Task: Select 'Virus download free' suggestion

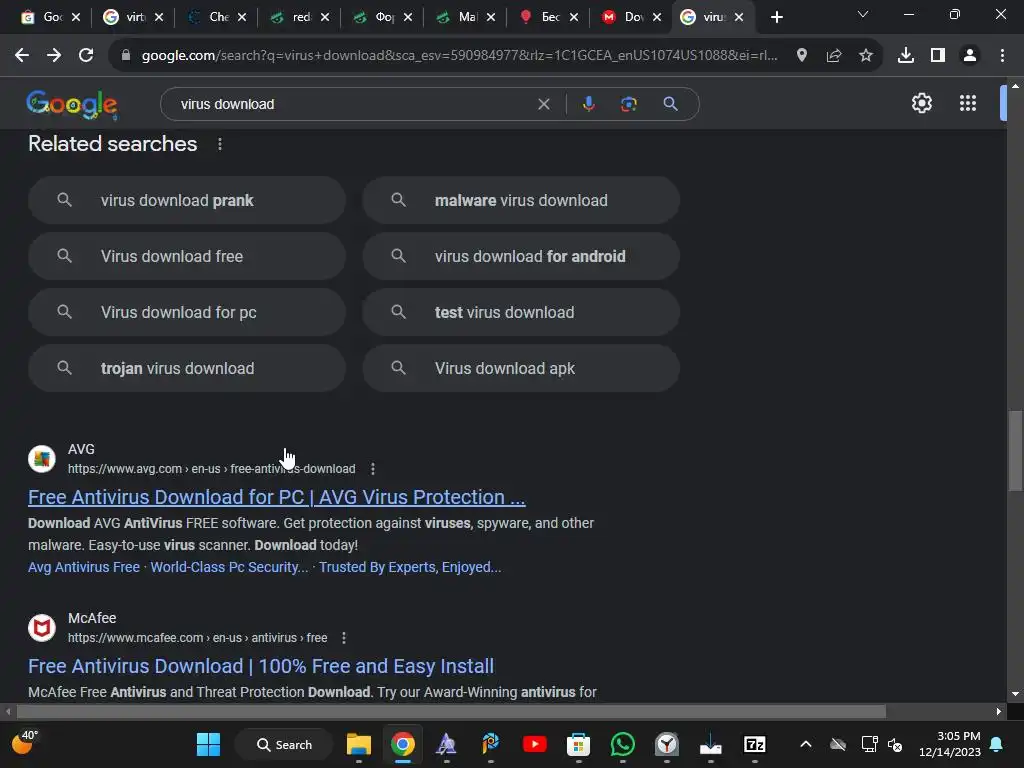Action: click(x=187, y=257)
